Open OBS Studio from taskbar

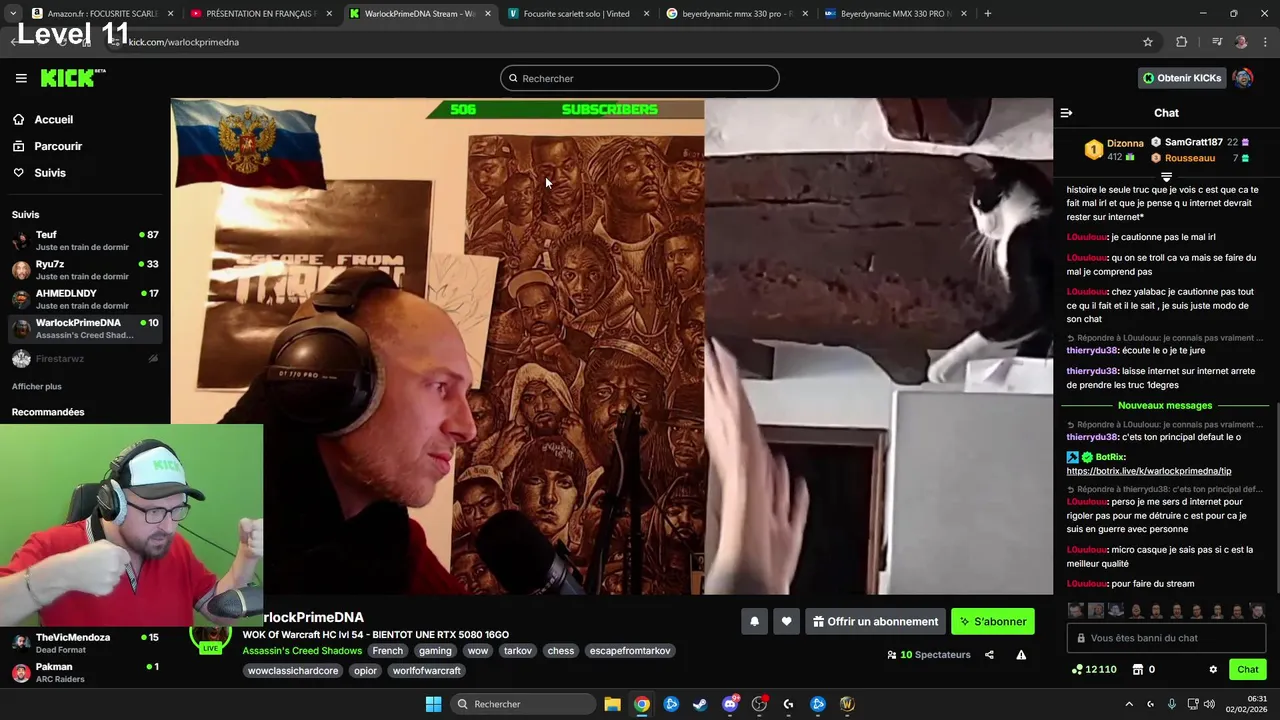(759, 704)
